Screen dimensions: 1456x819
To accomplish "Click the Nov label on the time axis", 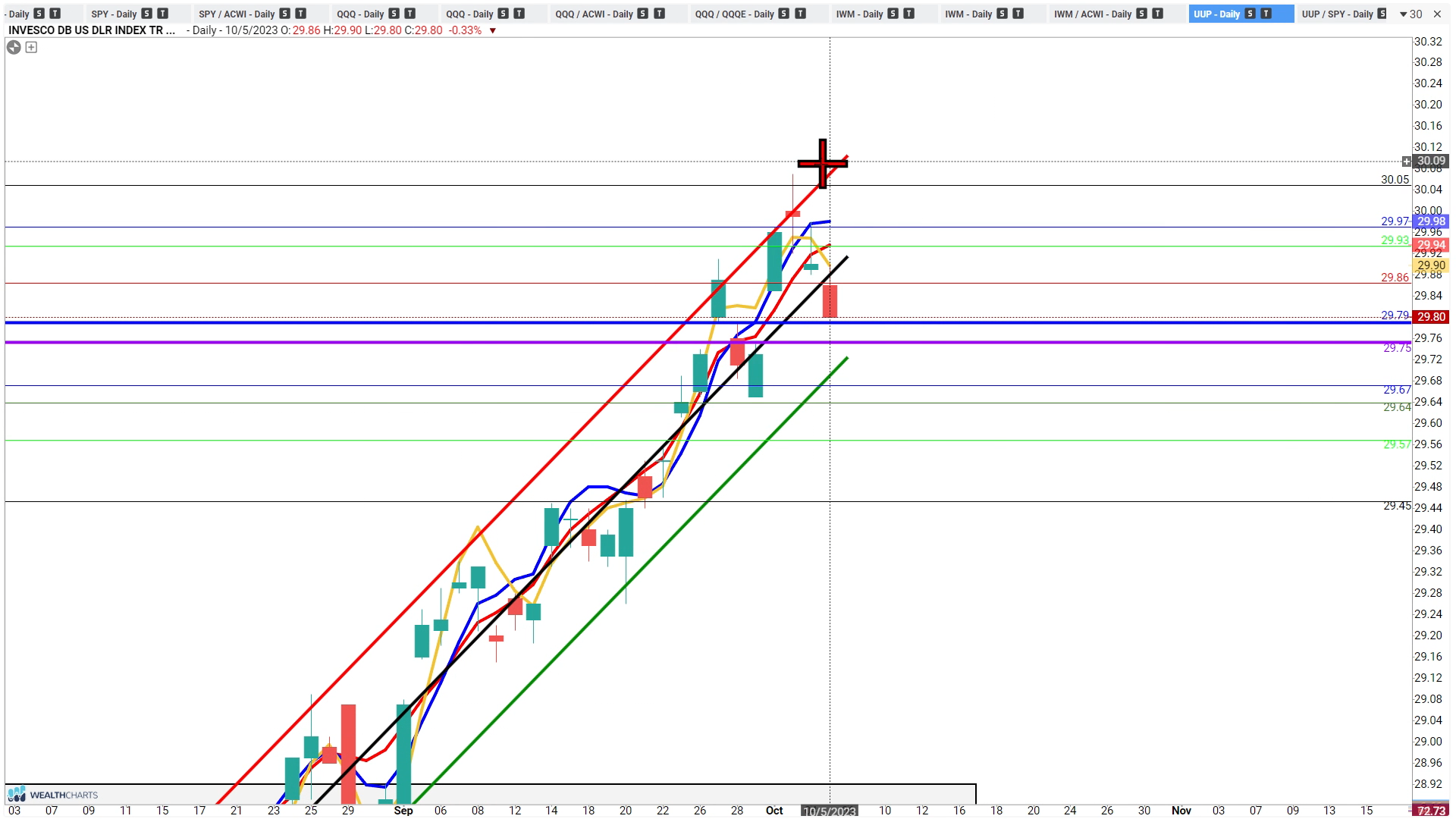I will click(1181, 811).
